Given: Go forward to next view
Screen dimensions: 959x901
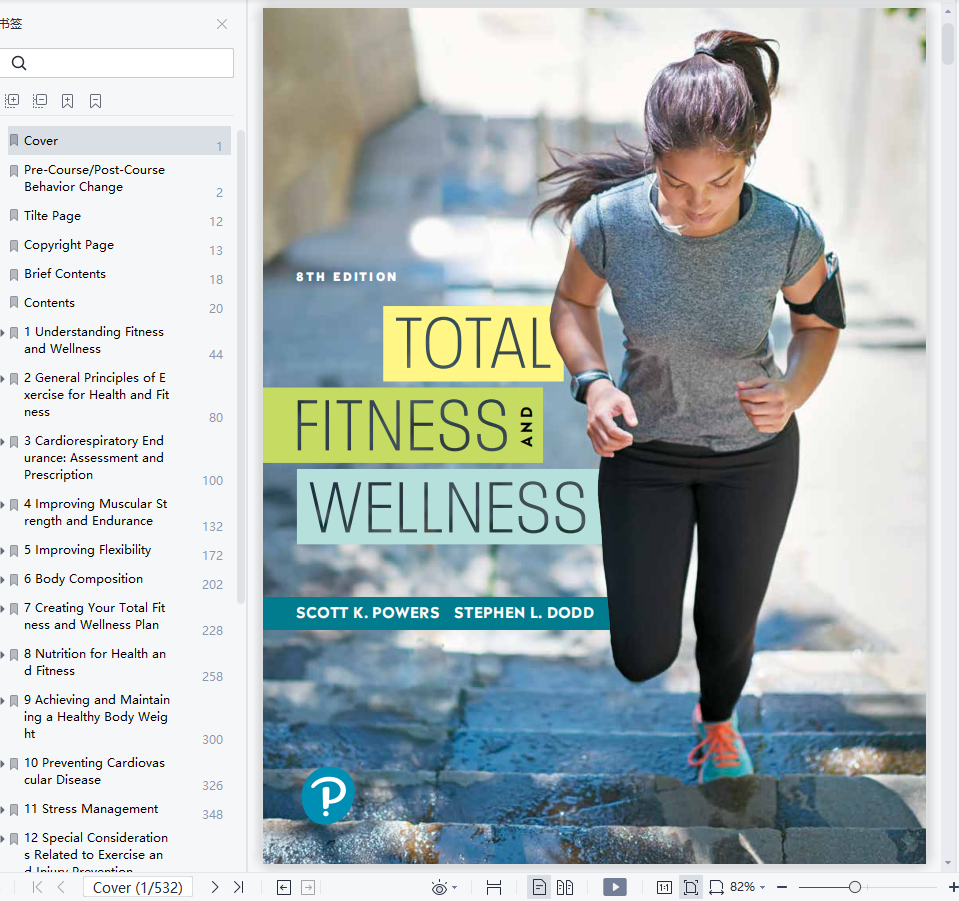Looking at the screenshot, I should pos(308,888).
